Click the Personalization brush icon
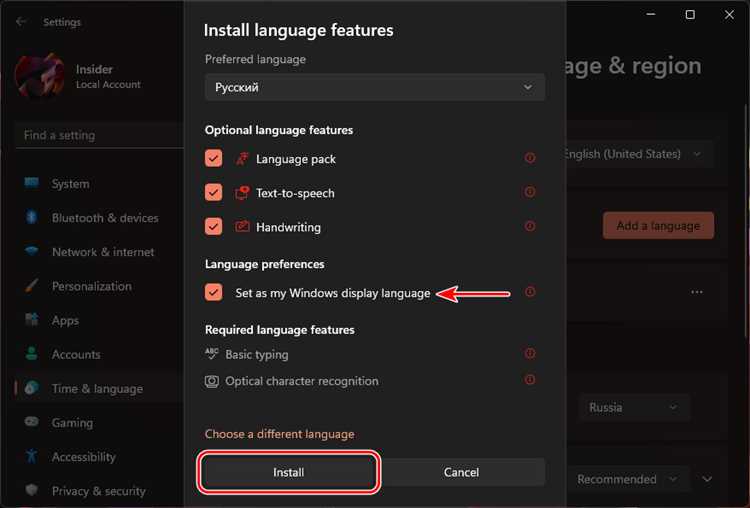750x508 pixels. pyautogui.click(x=32, y=286)
